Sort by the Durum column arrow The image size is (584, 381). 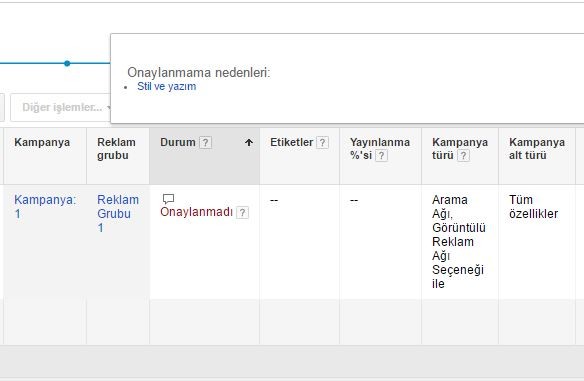coord(249,143)
